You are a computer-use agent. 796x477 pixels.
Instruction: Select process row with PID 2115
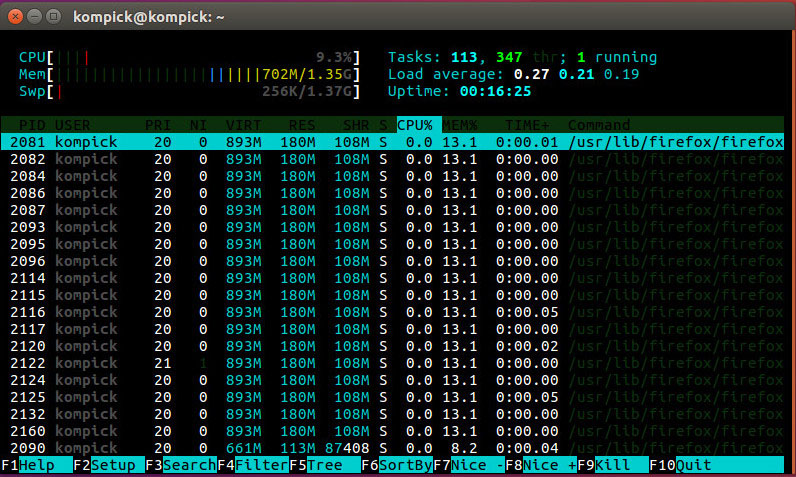pyautogui.click(x=392, y=295)
